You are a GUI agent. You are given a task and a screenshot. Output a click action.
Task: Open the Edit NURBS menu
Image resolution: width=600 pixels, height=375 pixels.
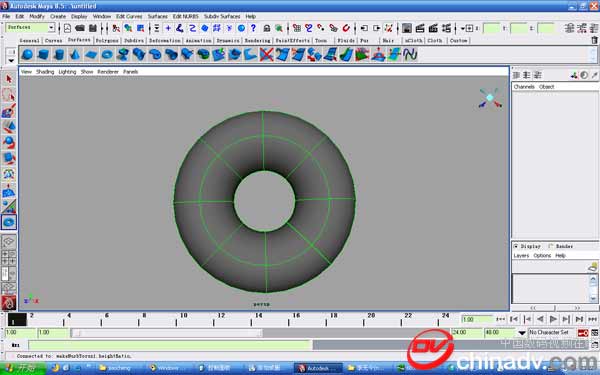pos(186,16)
